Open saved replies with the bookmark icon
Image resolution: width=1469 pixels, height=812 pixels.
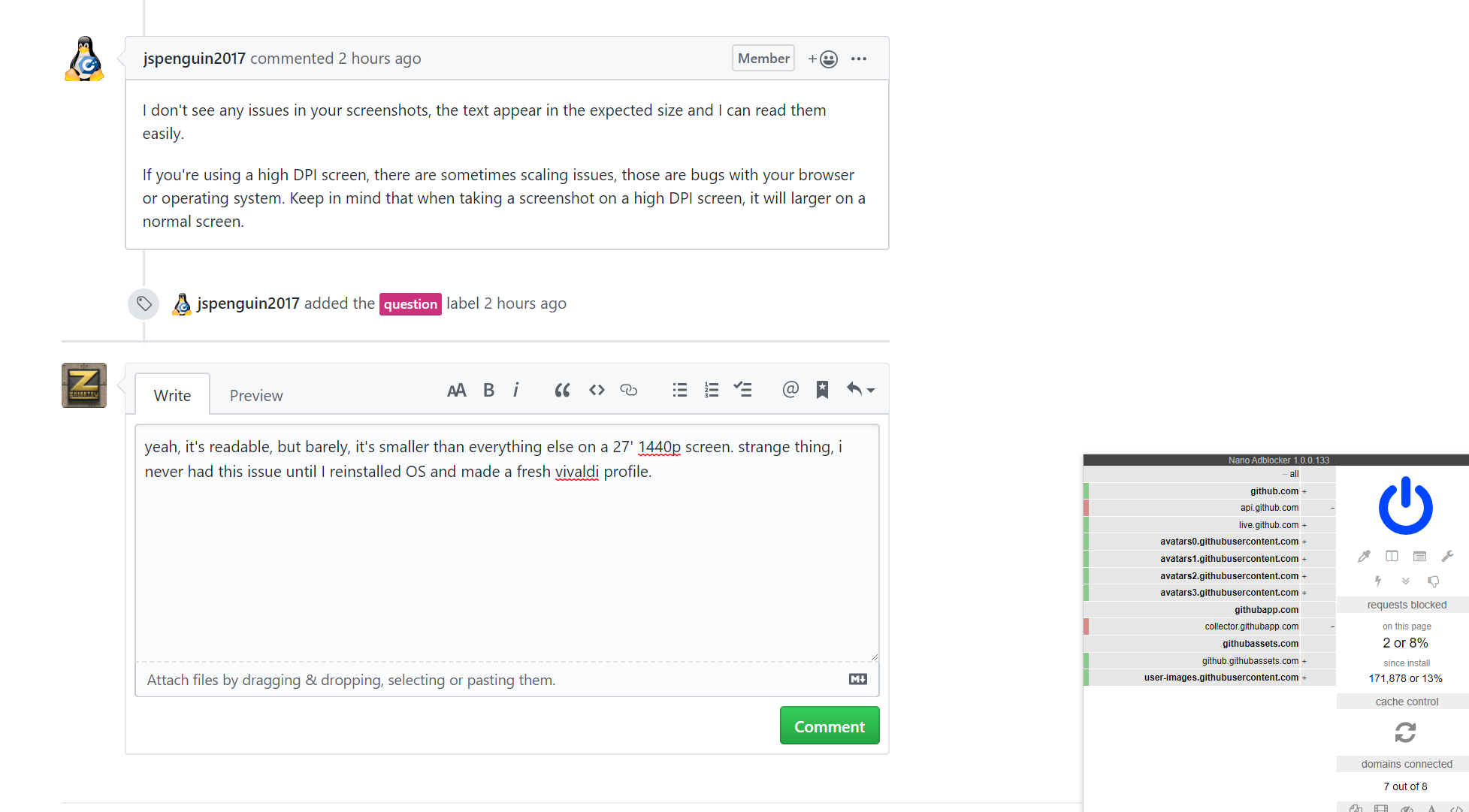[x=822, y=389]
